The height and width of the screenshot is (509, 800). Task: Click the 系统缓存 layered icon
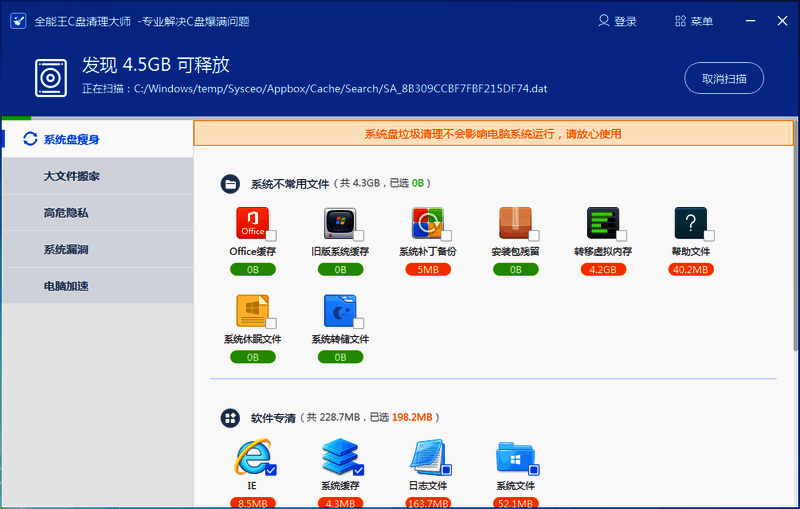[x=340, y=456]
